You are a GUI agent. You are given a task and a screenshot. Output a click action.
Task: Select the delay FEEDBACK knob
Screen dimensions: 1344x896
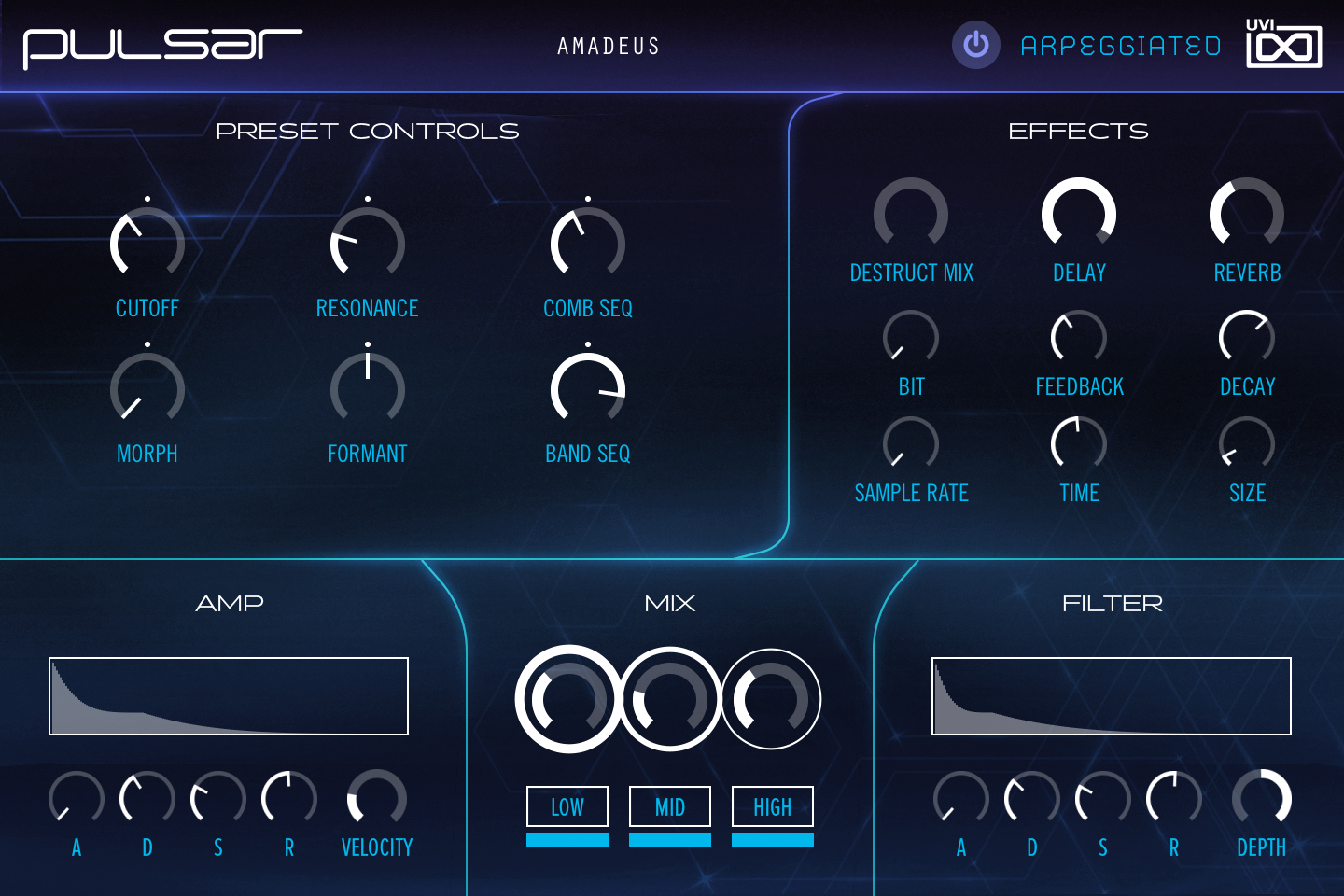[x=1079, y=337]
